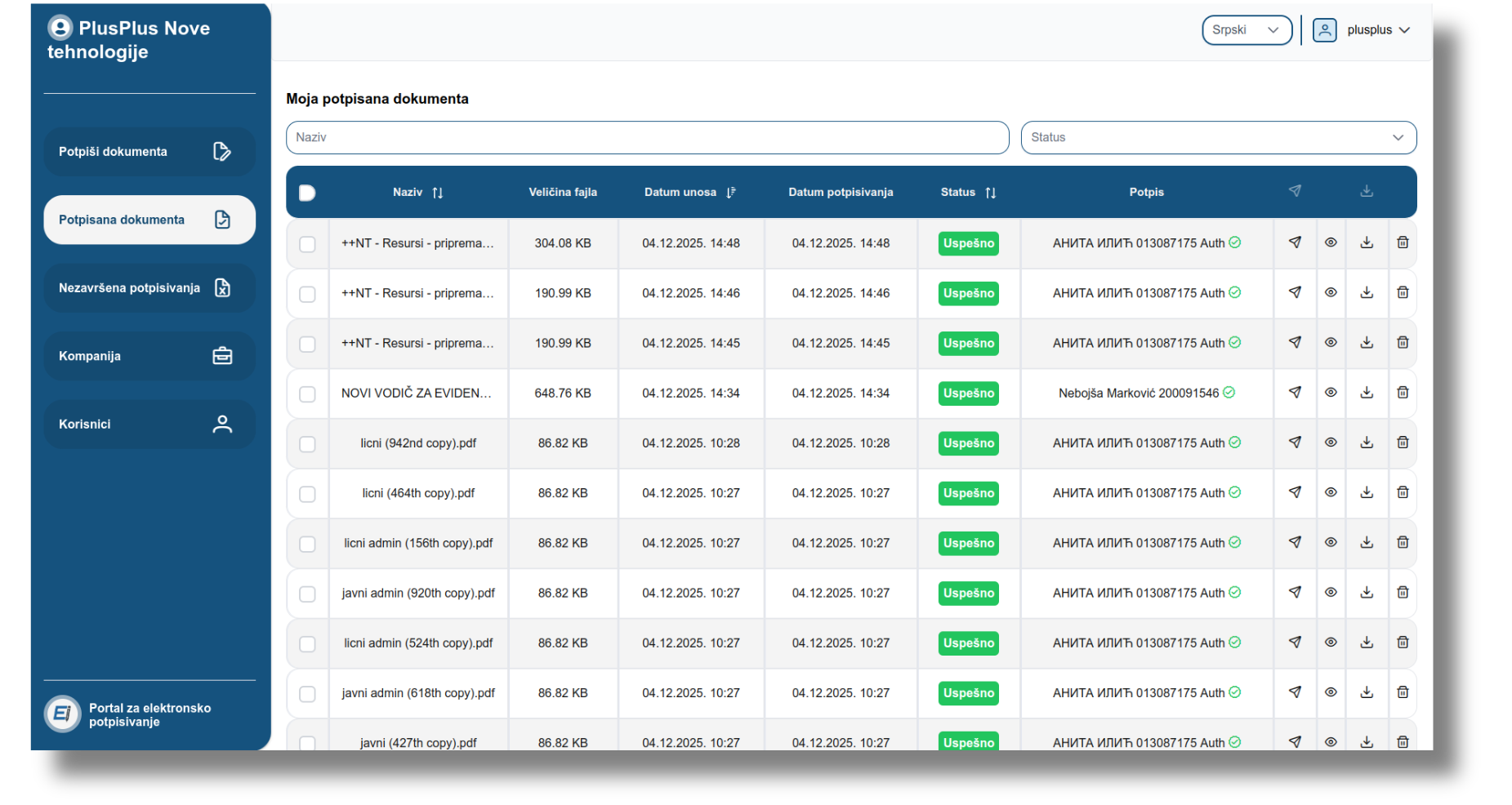Check the box for NOVI VODIČ ZA EVIDEN row
1512x805 pixels.
pos(307,394)
